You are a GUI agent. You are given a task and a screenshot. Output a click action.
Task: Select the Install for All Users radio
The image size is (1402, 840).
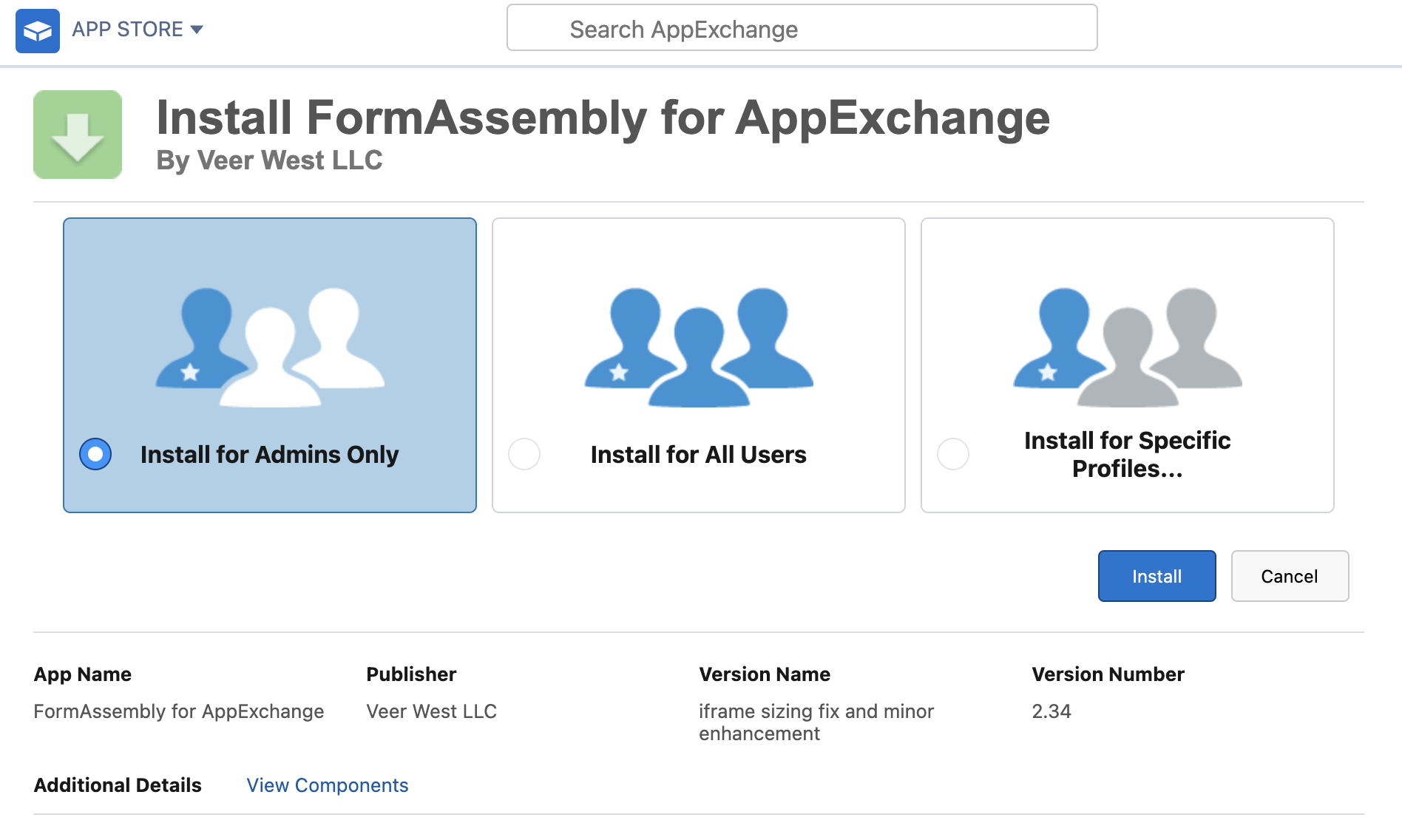(524, 454)
